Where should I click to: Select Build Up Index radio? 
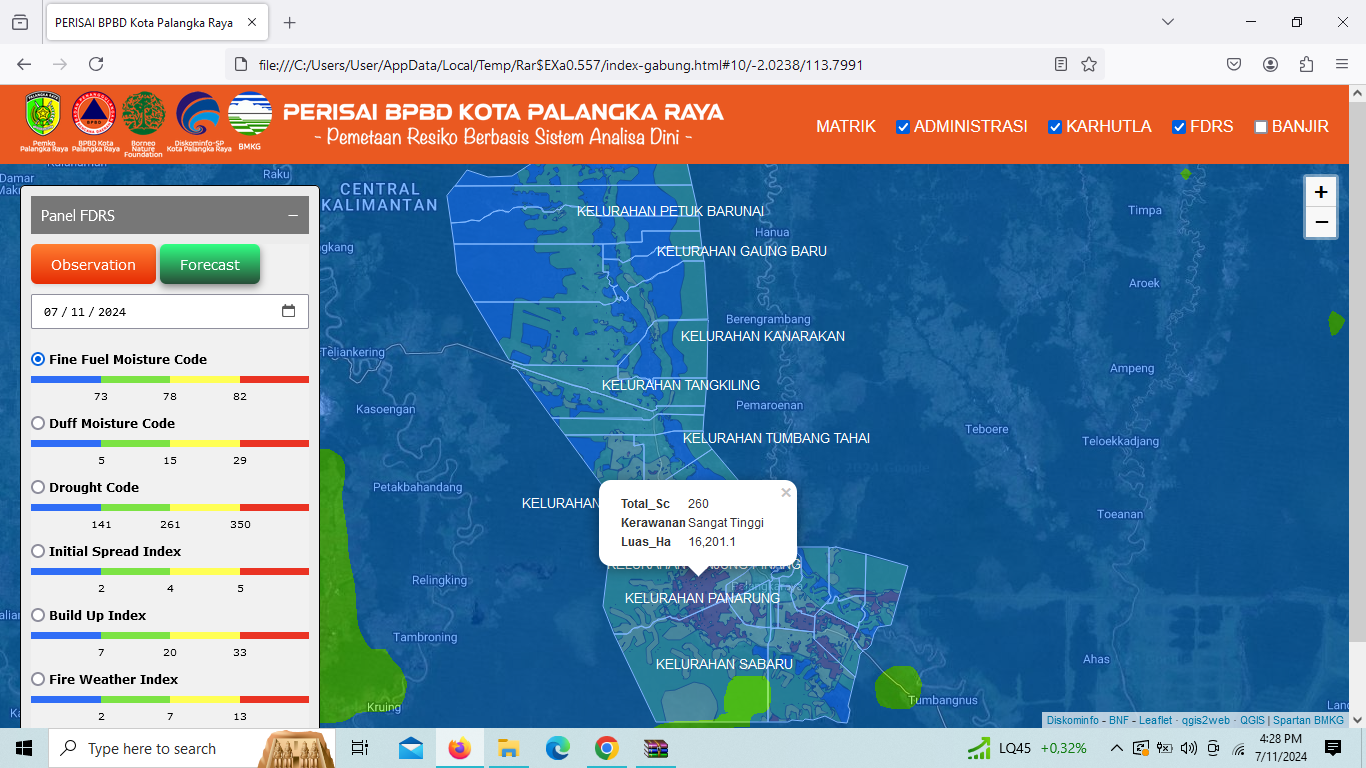tap(39, 615)
